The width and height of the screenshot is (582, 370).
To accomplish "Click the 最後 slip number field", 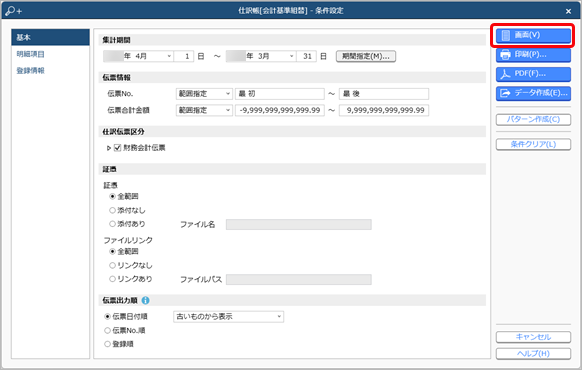I will [x=384, y=94].
